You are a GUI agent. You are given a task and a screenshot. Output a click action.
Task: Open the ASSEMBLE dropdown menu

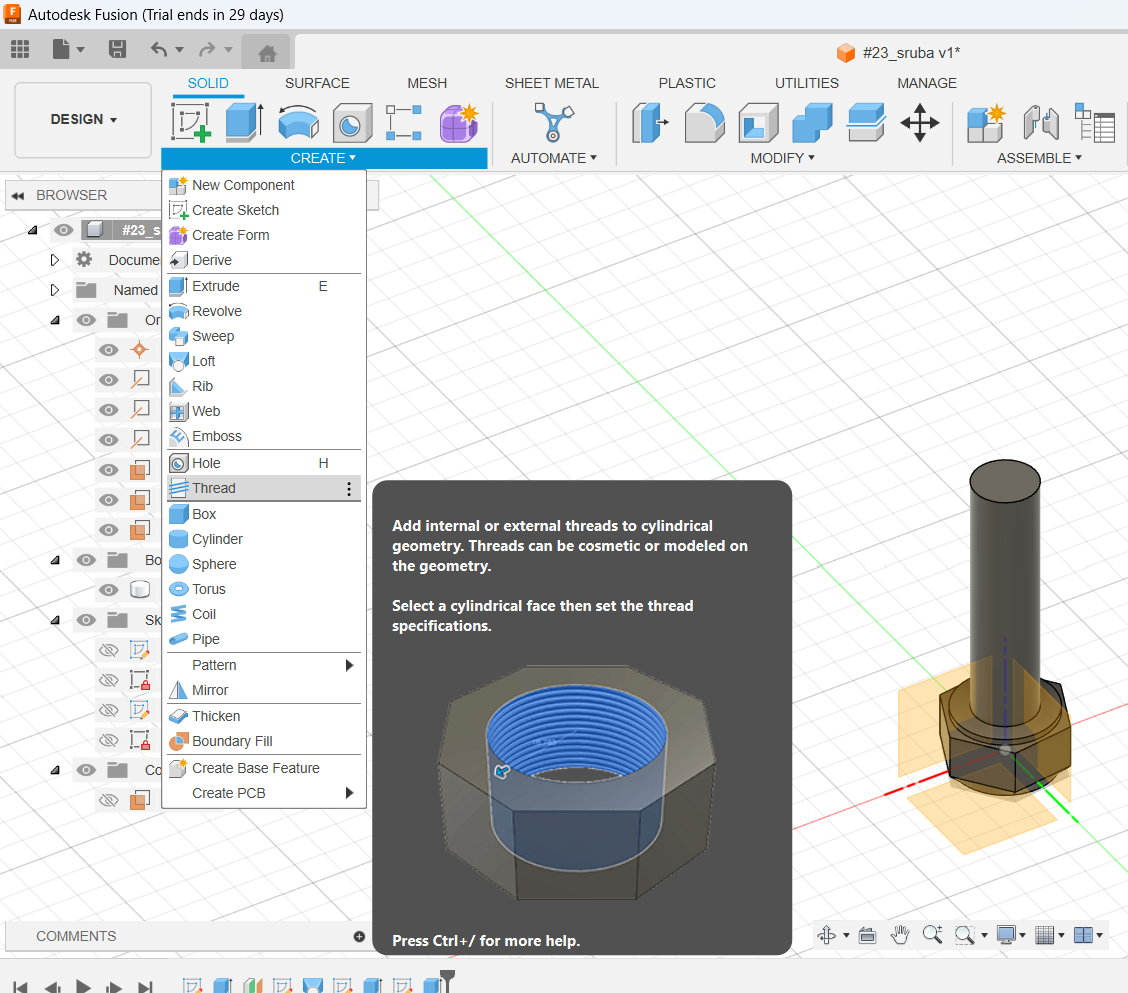(x=1039, y=158)
